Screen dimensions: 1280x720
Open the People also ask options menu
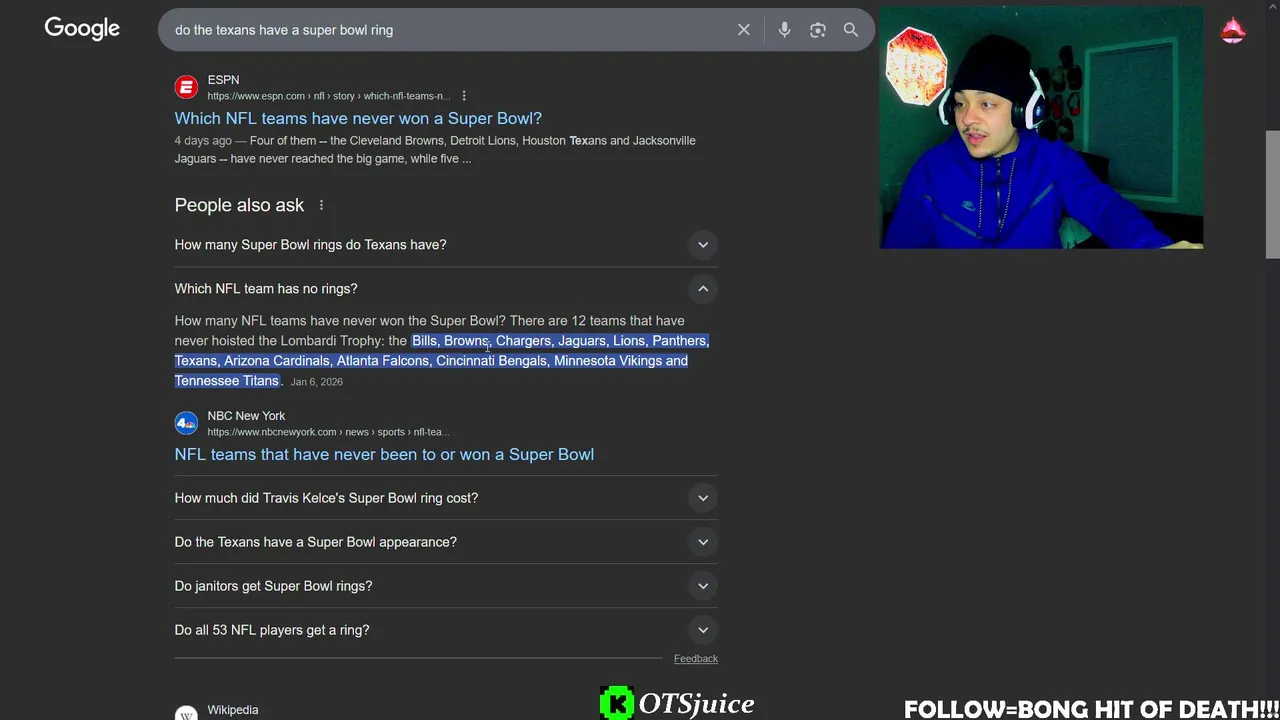[321, 205]
